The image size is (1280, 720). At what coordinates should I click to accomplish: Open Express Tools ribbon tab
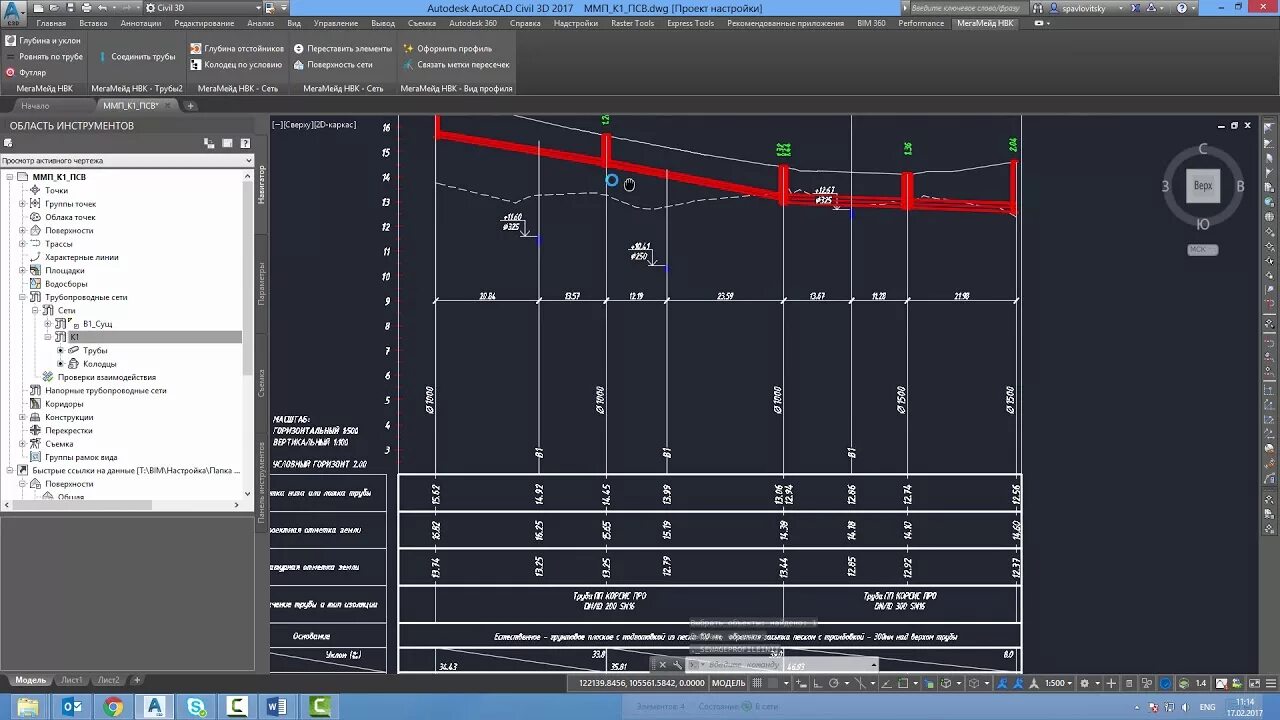[x=690, y=23]
